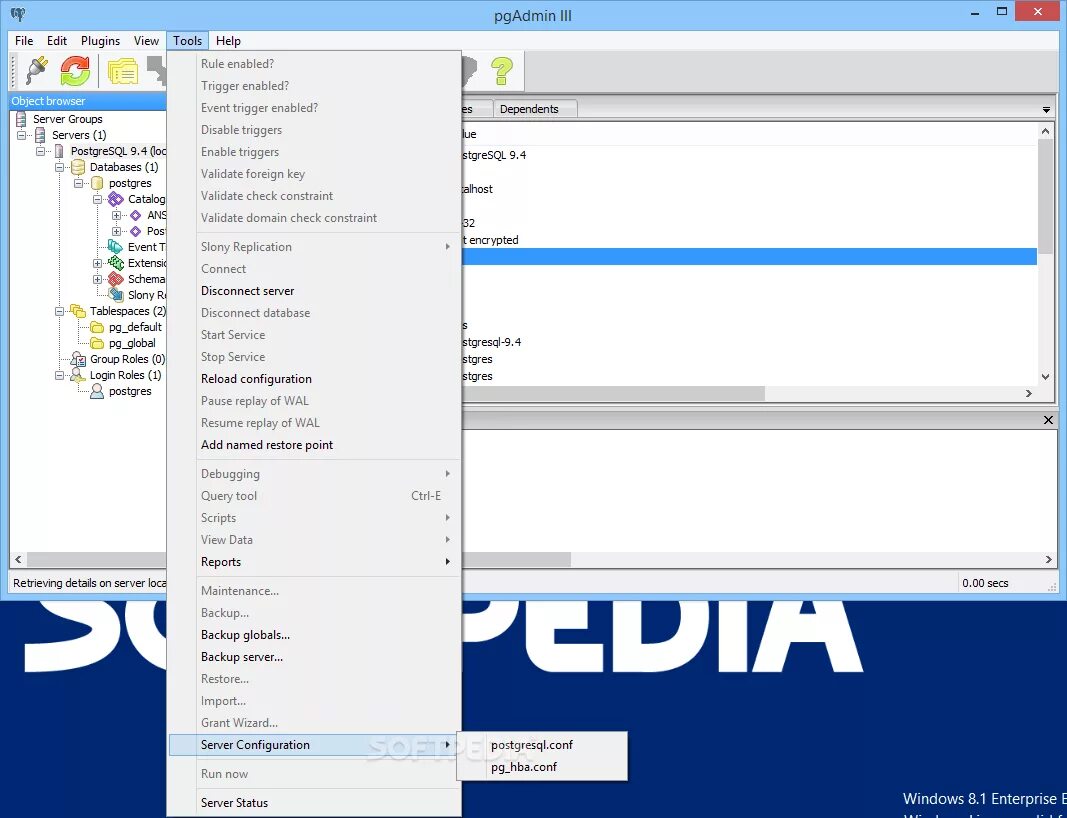
Task: Click the Slony Replication tree icon
Action: click(x=116, y=295)
